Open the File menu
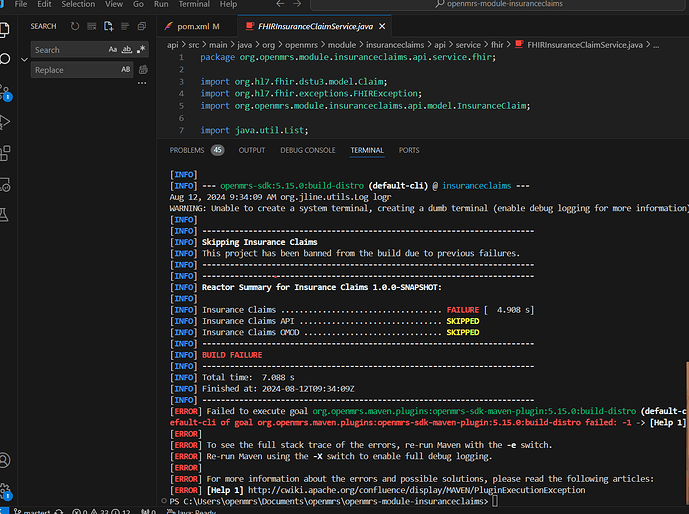 point(21,4)
